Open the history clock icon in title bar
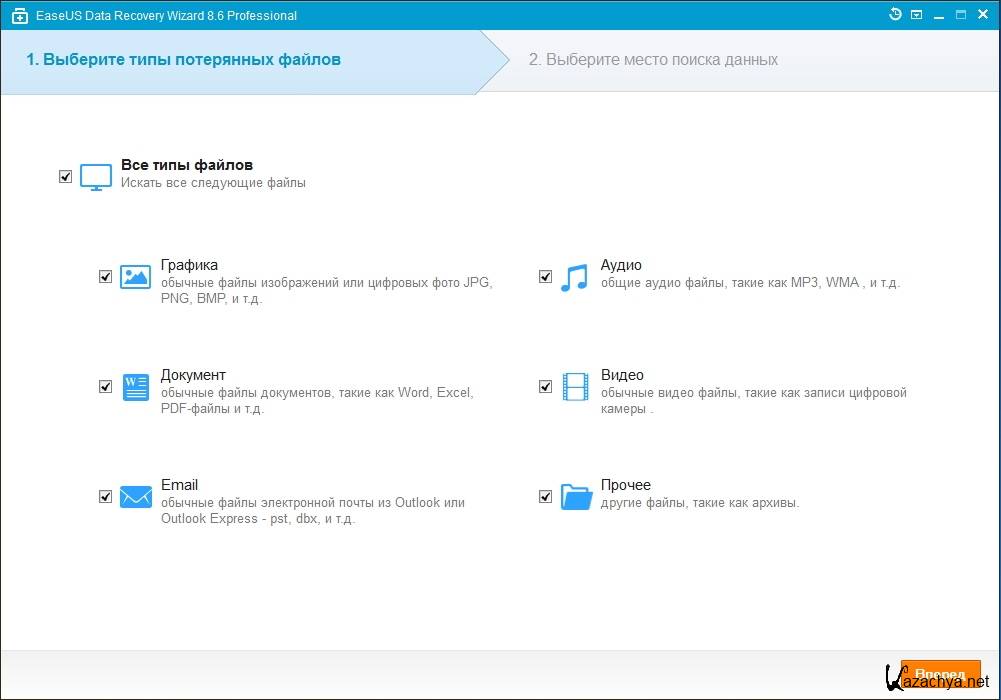Screen dimensions: 1001x700 (895, 15)
